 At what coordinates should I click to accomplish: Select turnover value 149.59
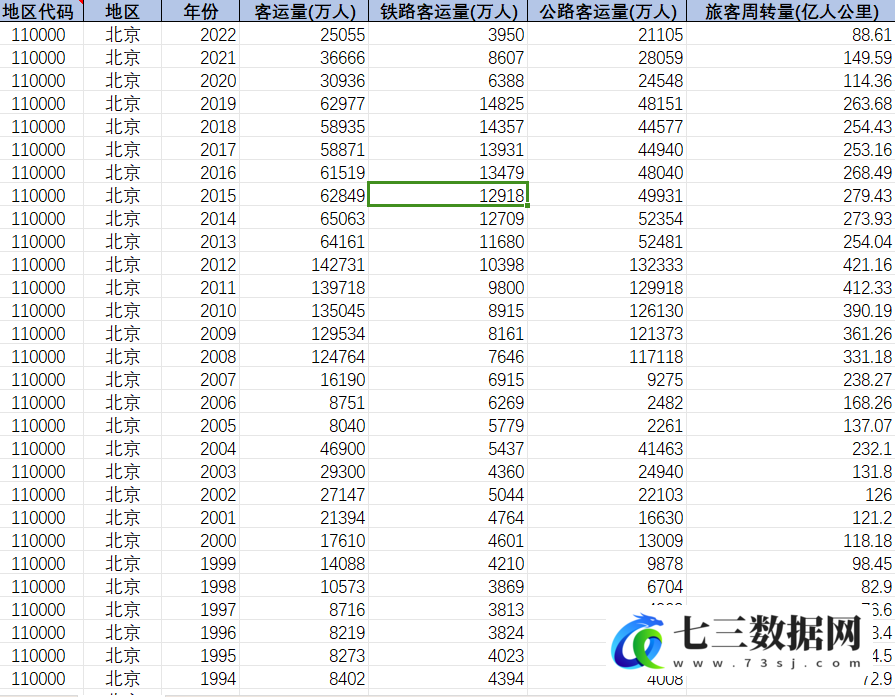[791, 57]
